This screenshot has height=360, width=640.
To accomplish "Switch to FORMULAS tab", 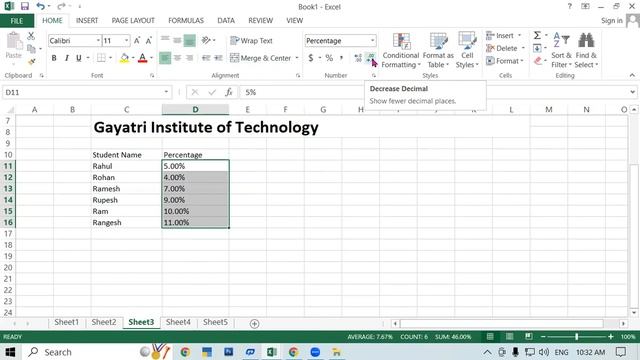I will tap(186, 20).
